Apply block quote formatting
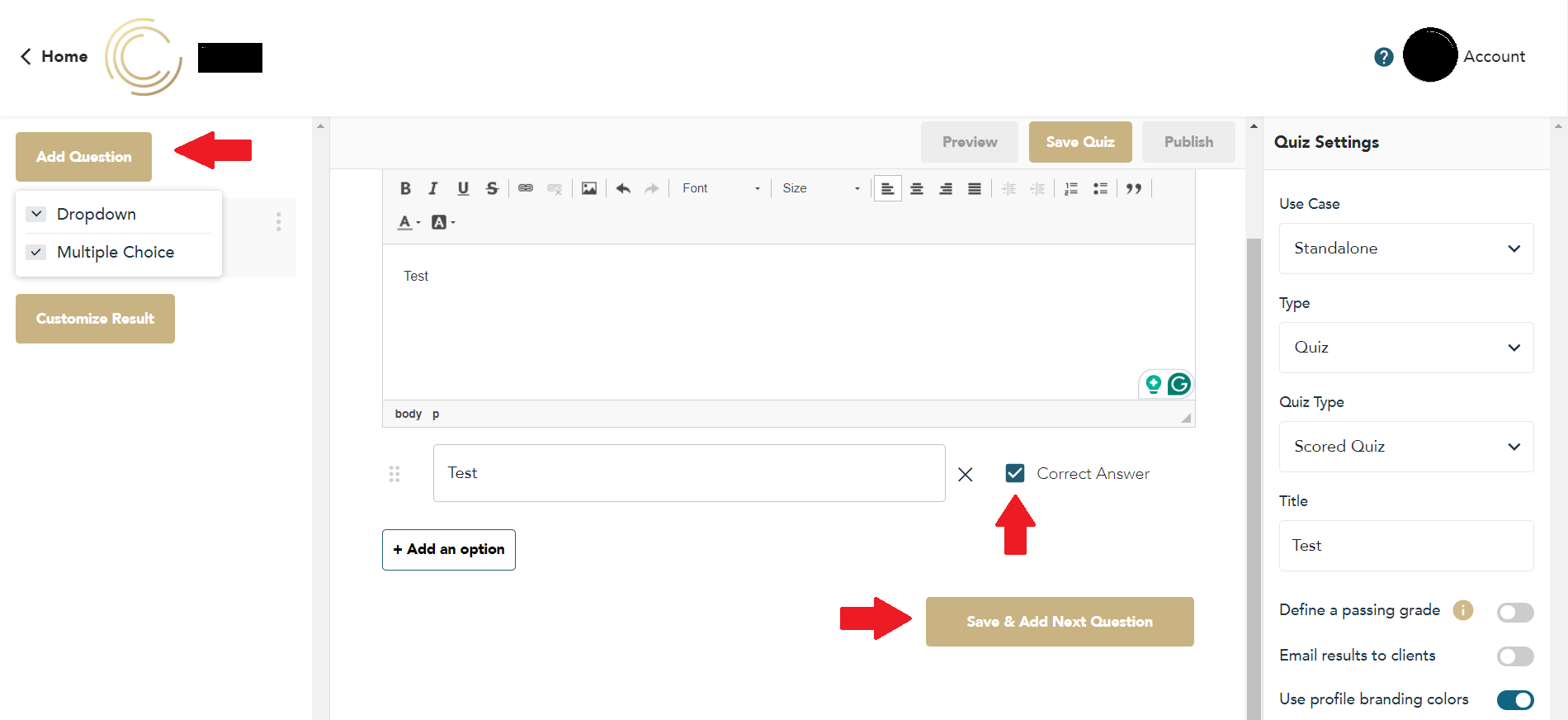Viewport: 1568px width, 720px height. click(1134, 188)
